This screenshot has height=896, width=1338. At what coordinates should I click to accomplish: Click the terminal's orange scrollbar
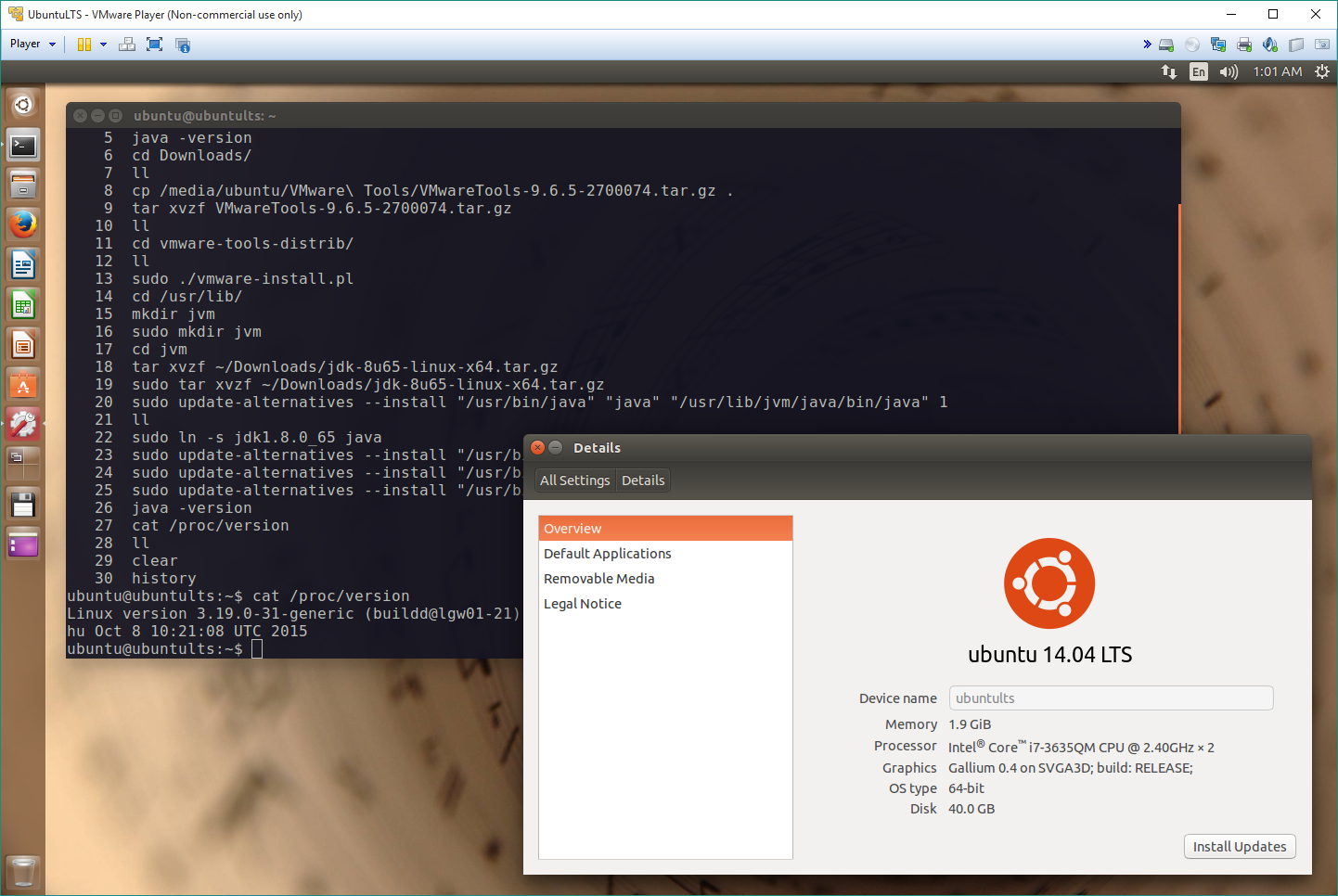pos(1179,318)
